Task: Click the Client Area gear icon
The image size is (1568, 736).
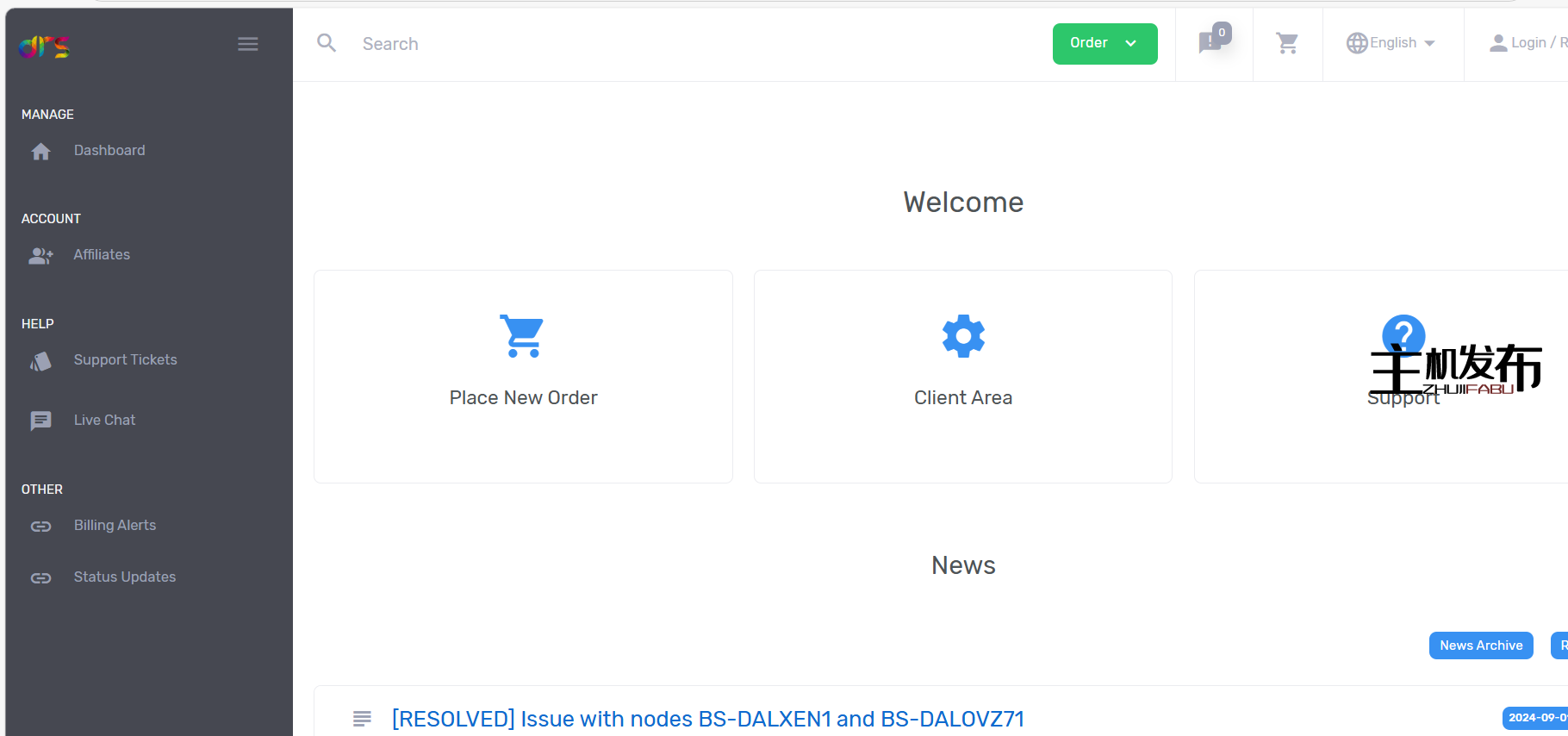Action: point(962,336)
